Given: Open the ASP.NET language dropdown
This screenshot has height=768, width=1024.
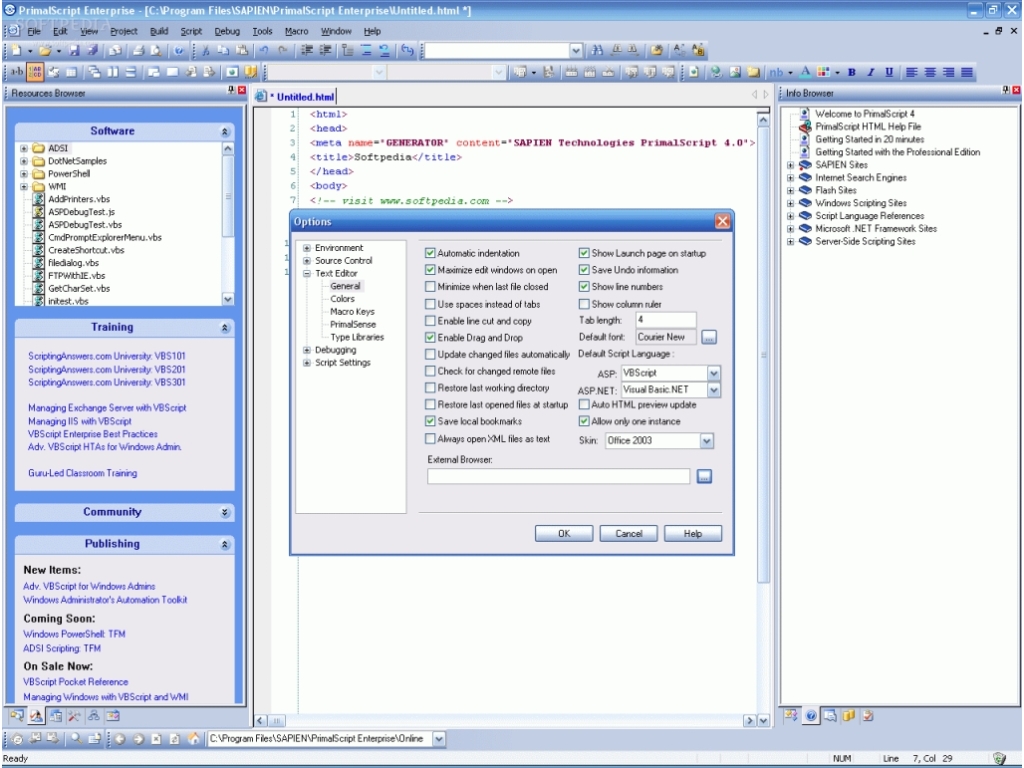Looking at the screenshot, I should [714, 390].
